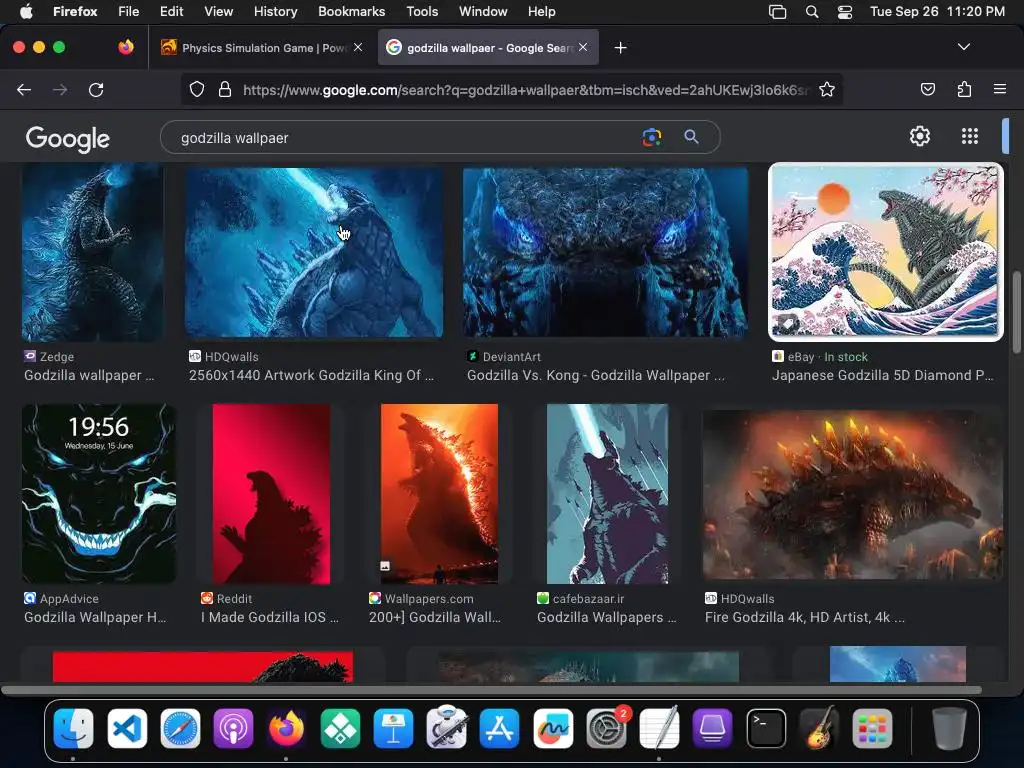Open Reddit I Made Godzilla iOS link
Screen dimensions: 1024x768
point(270,617)
